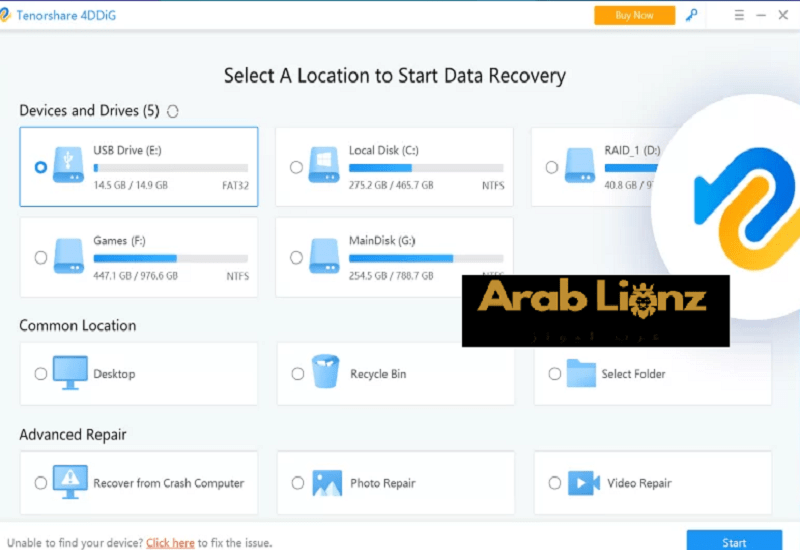Click the USB Drive (E:) usage bar
The width and height of the screenshot is (800, 550).
tap(171, 168)
